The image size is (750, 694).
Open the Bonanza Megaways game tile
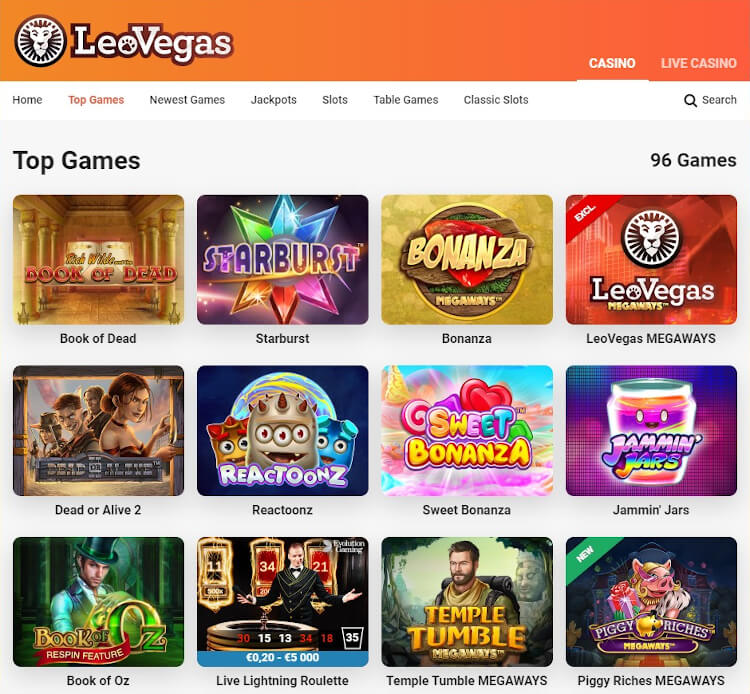pos(467,260)
